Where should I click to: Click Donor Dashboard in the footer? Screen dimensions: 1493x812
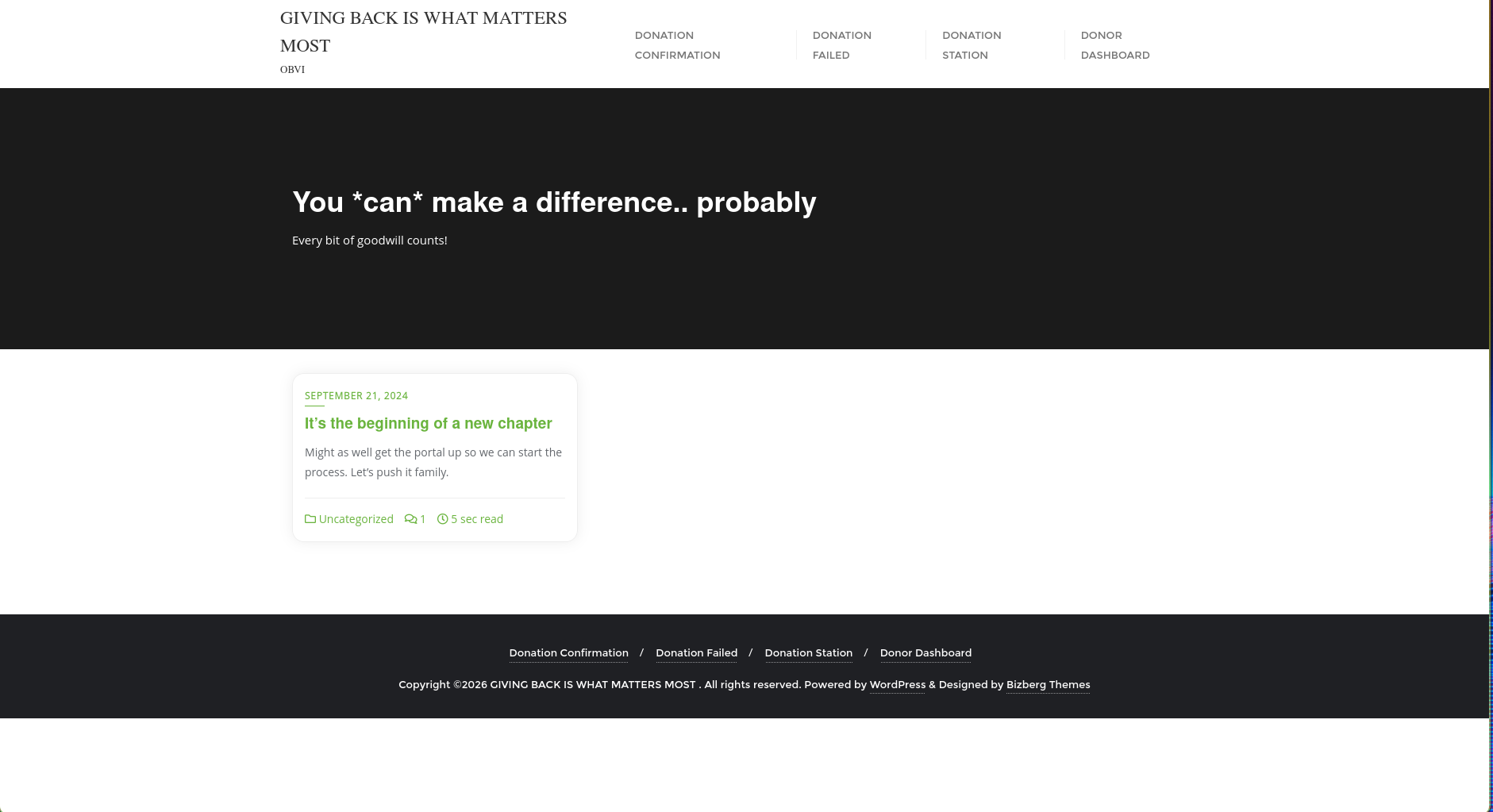coord(925,652)
